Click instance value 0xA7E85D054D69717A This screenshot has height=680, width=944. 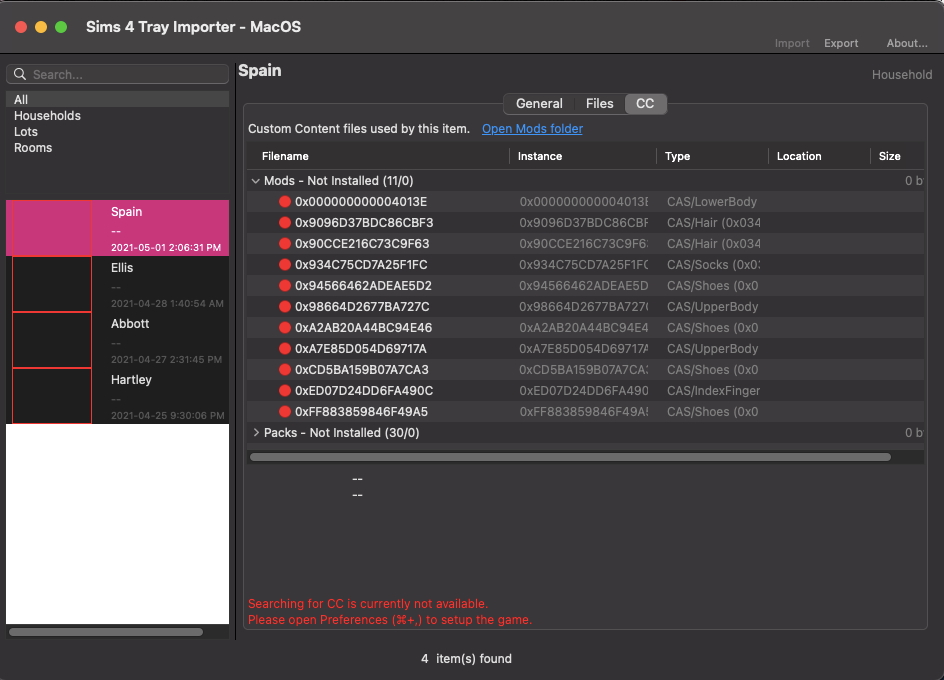584,349
